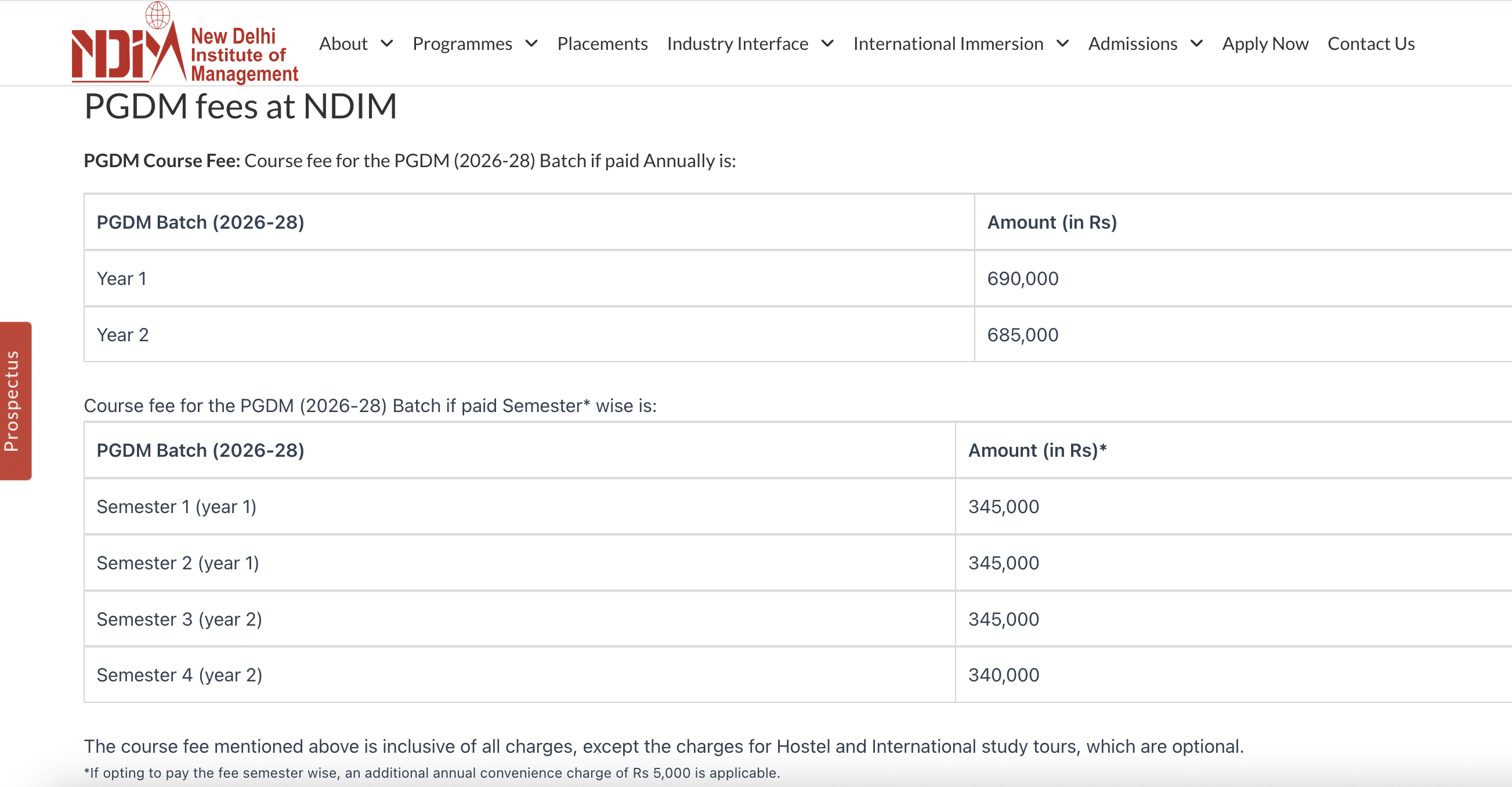Click the 340,000 fee amount
The image size is (1512, 787).
[x=1003, y=674]
